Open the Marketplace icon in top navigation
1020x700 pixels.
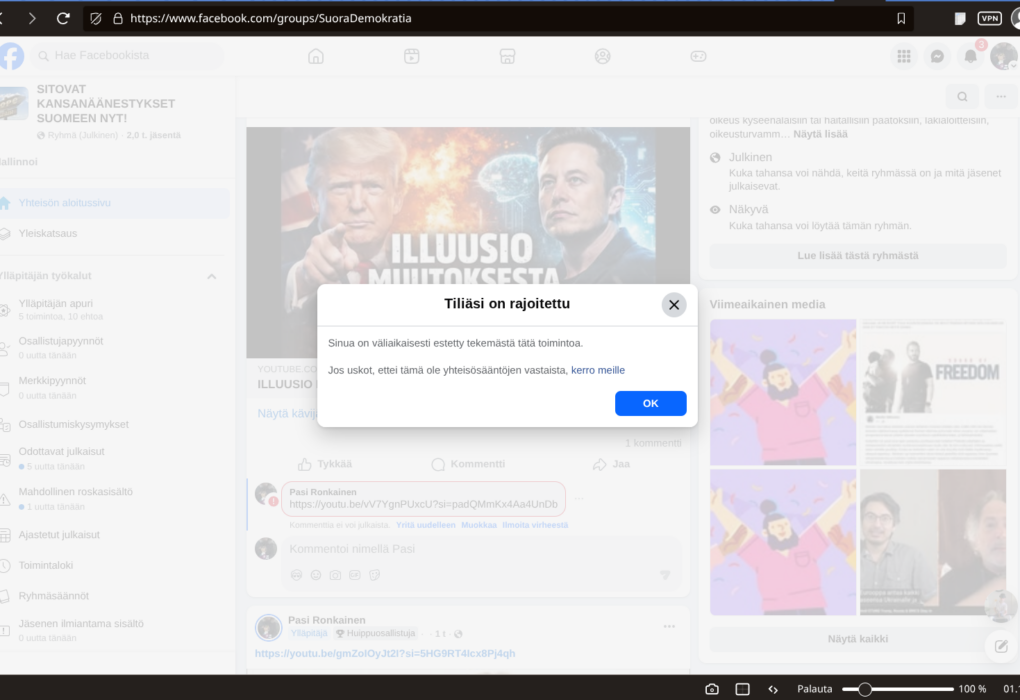point(507,56)
